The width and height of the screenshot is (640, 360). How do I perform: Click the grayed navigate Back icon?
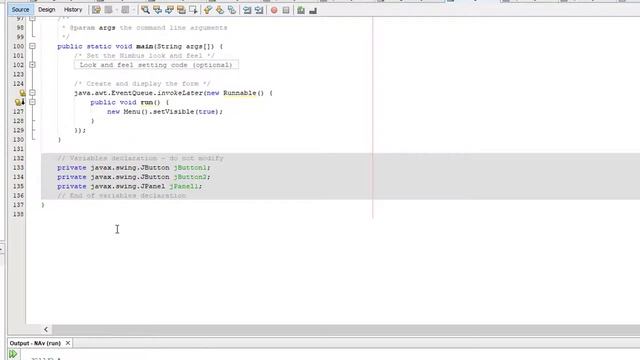pos(108,10)
